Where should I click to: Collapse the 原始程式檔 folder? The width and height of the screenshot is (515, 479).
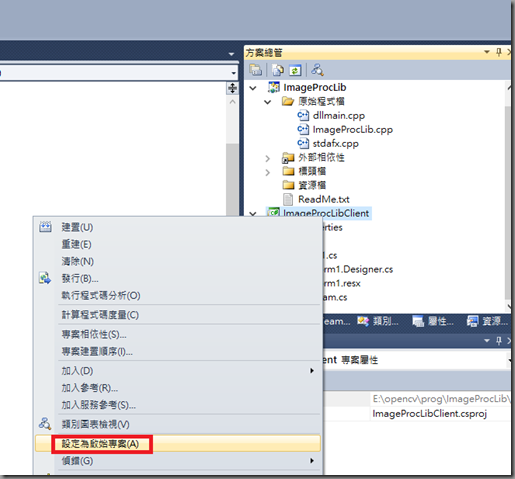(267, 102)
